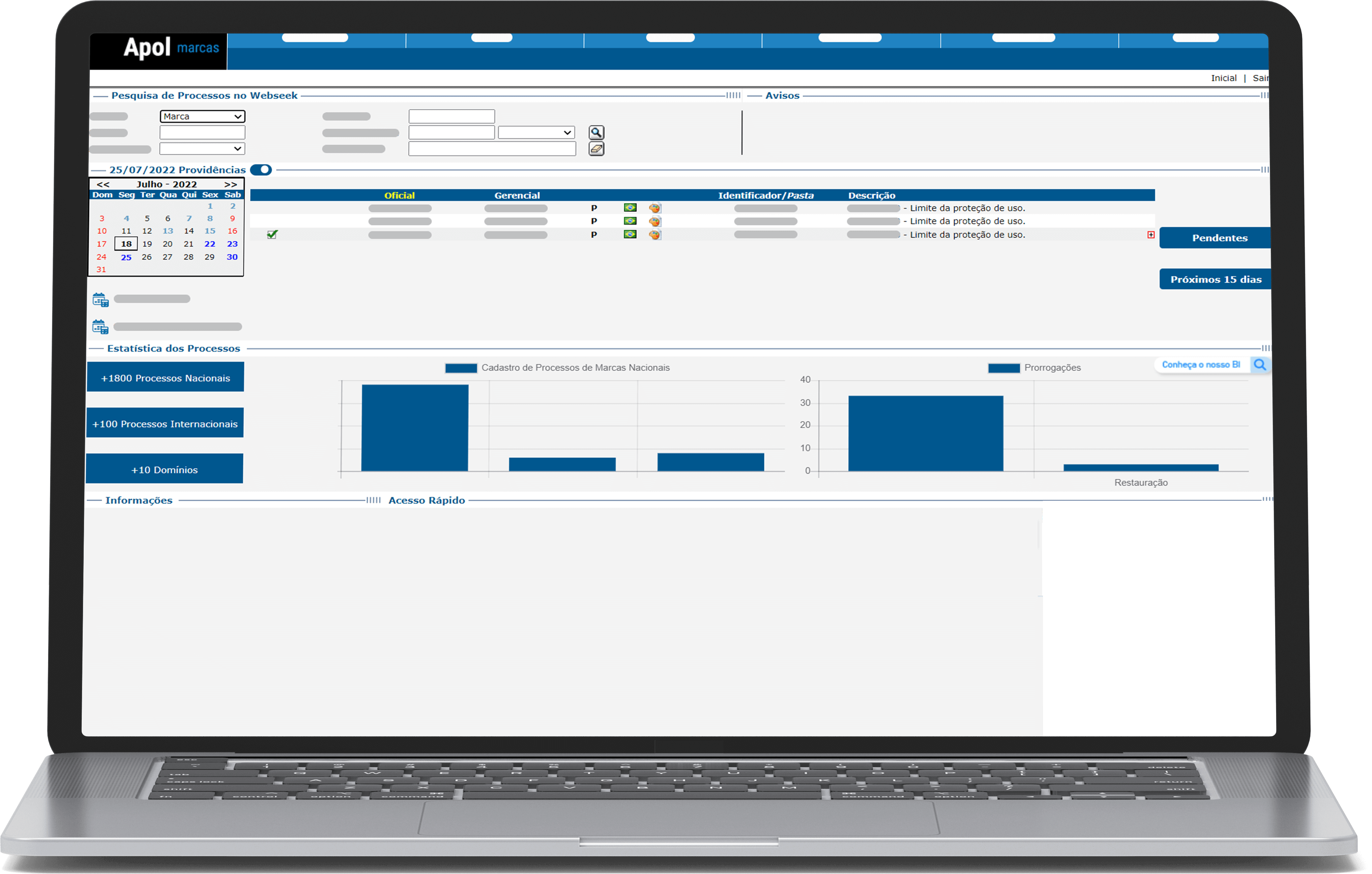Select the Gerencial column header
The image size is (1372, 874).
coord(517,196)
